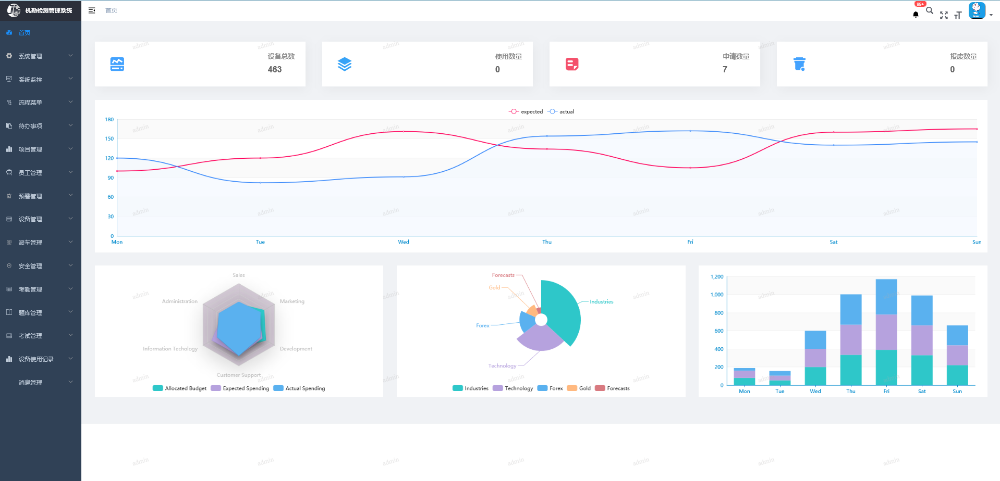Open the user avatar dropdown menu

[x=979, y=12]
